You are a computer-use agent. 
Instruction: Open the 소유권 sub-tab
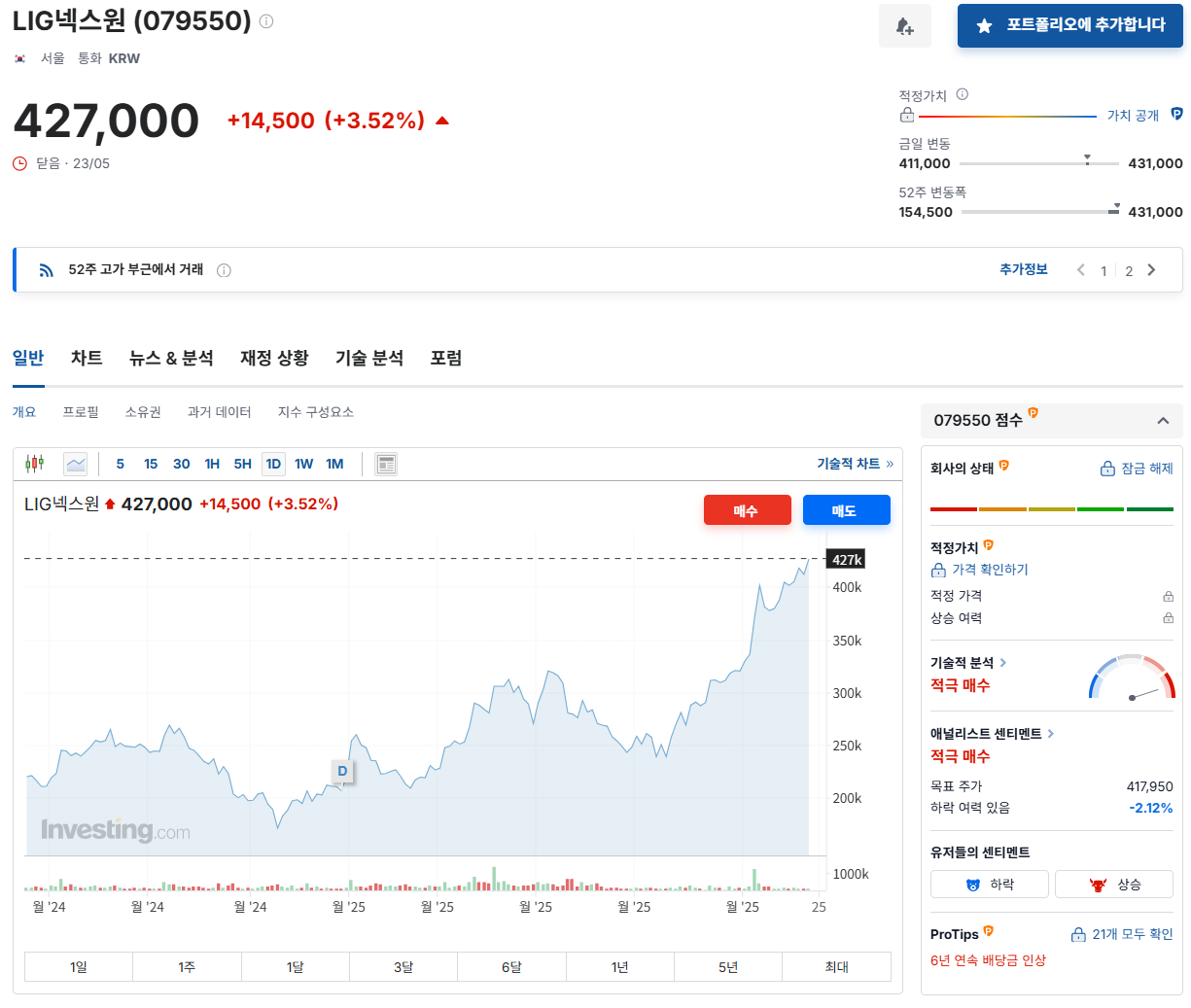143,412
